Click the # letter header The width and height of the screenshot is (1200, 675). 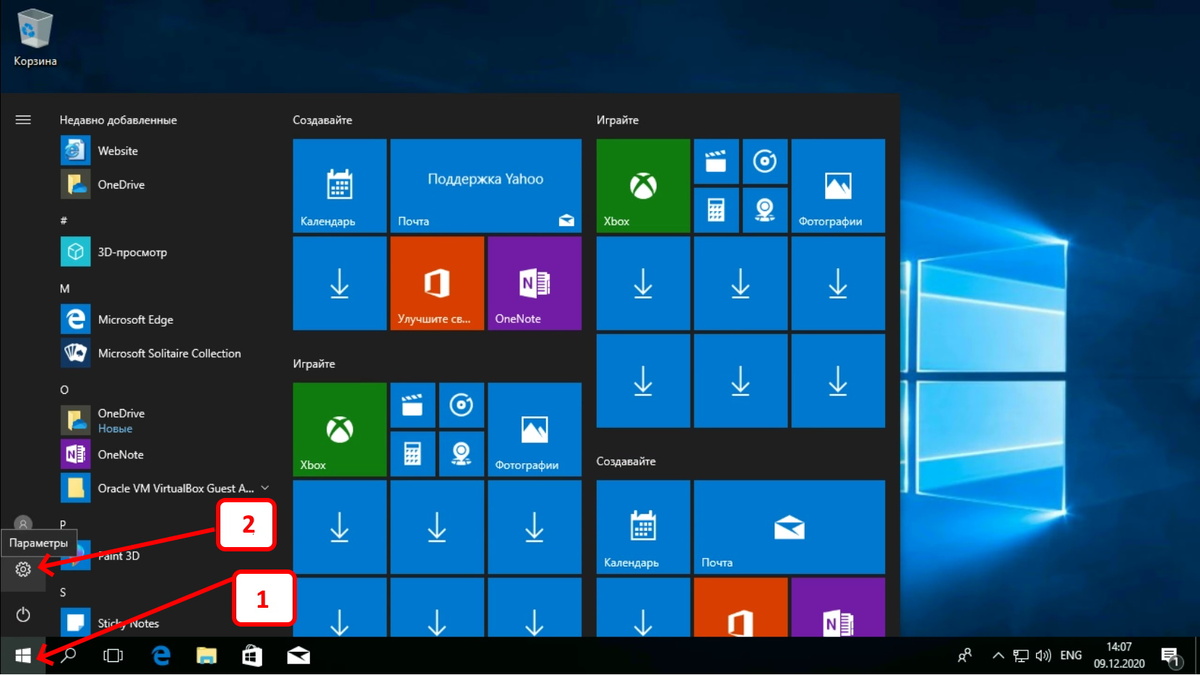(x=64, y=220)
